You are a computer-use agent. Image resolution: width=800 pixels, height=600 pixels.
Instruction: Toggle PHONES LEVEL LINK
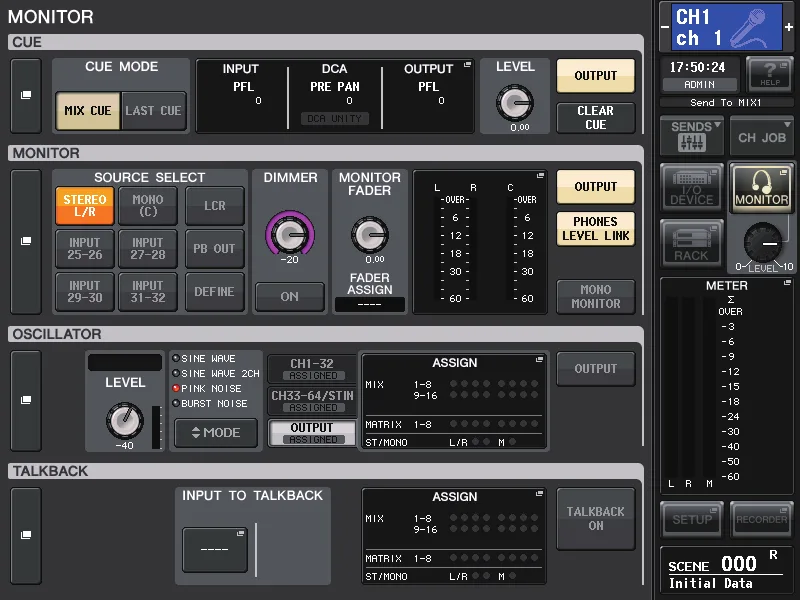(x=595, y=229)
